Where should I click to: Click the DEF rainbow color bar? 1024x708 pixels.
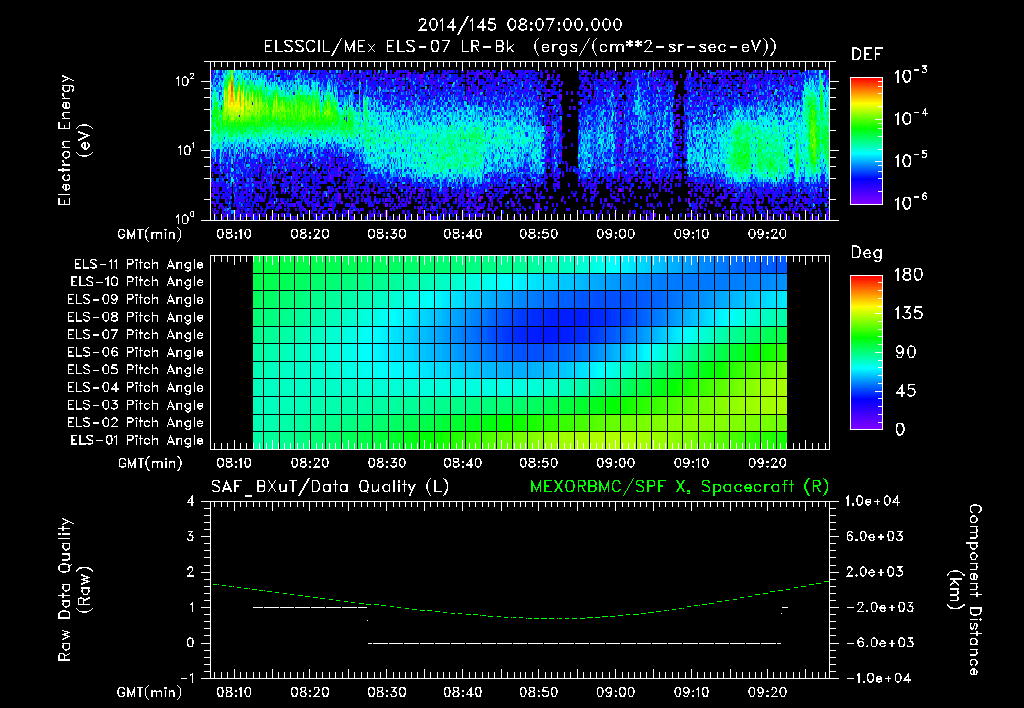point(867,140)
